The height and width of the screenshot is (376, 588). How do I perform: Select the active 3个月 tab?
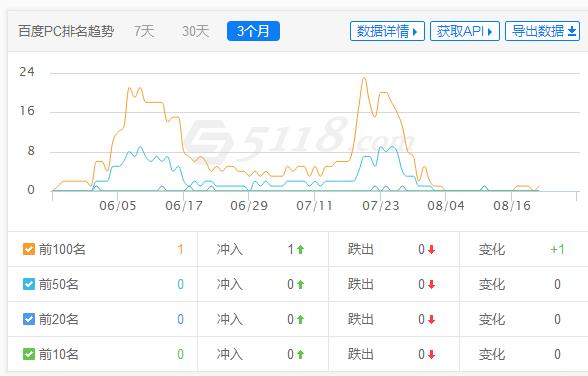[253, 31]
